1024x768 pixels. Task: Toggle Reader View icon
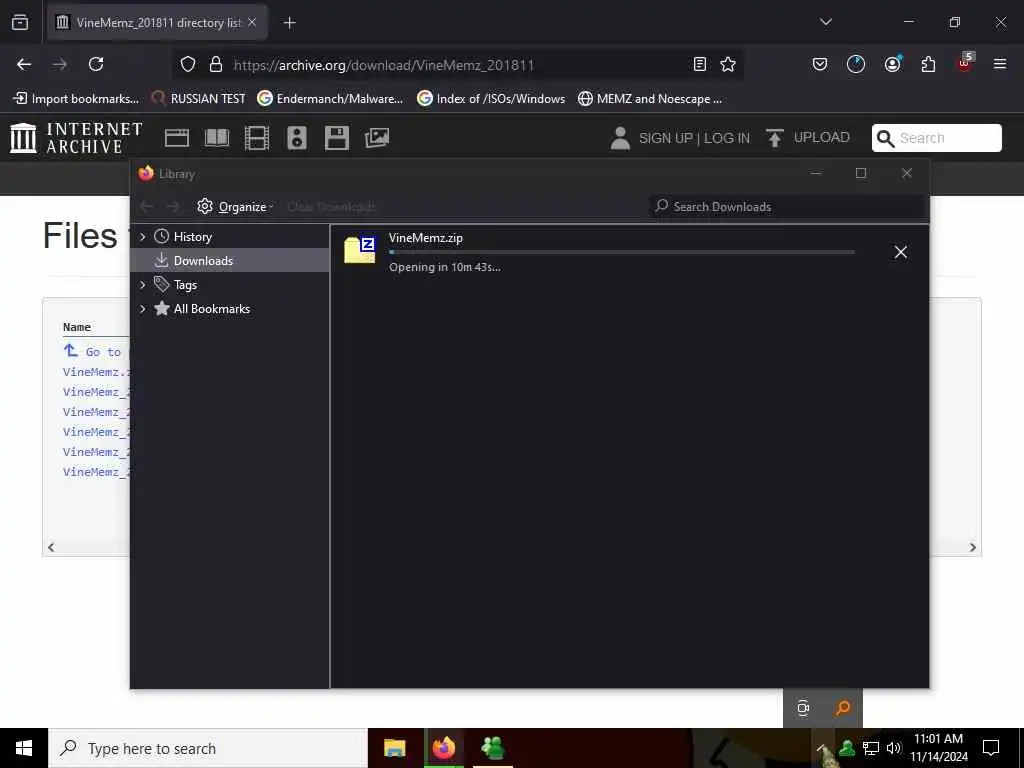pos(699,64)
